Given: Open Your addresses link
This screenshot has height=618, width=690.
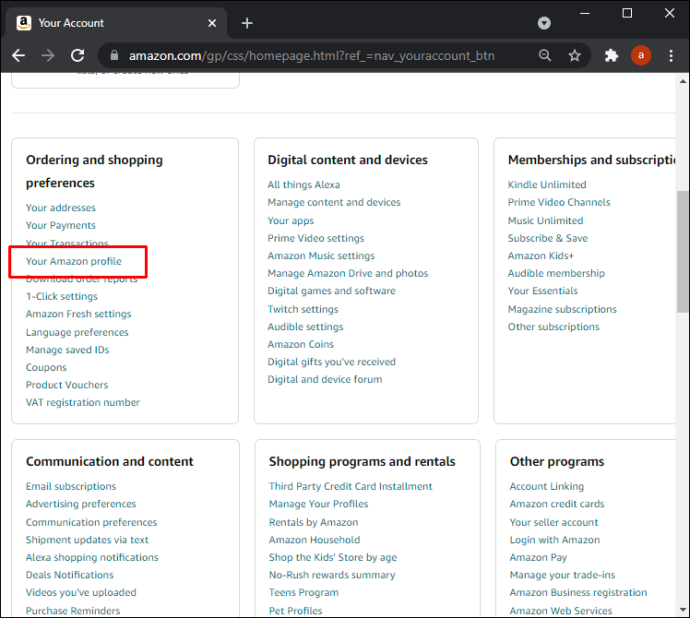Looking at the screenshot, I should click(x=61, y=208).
